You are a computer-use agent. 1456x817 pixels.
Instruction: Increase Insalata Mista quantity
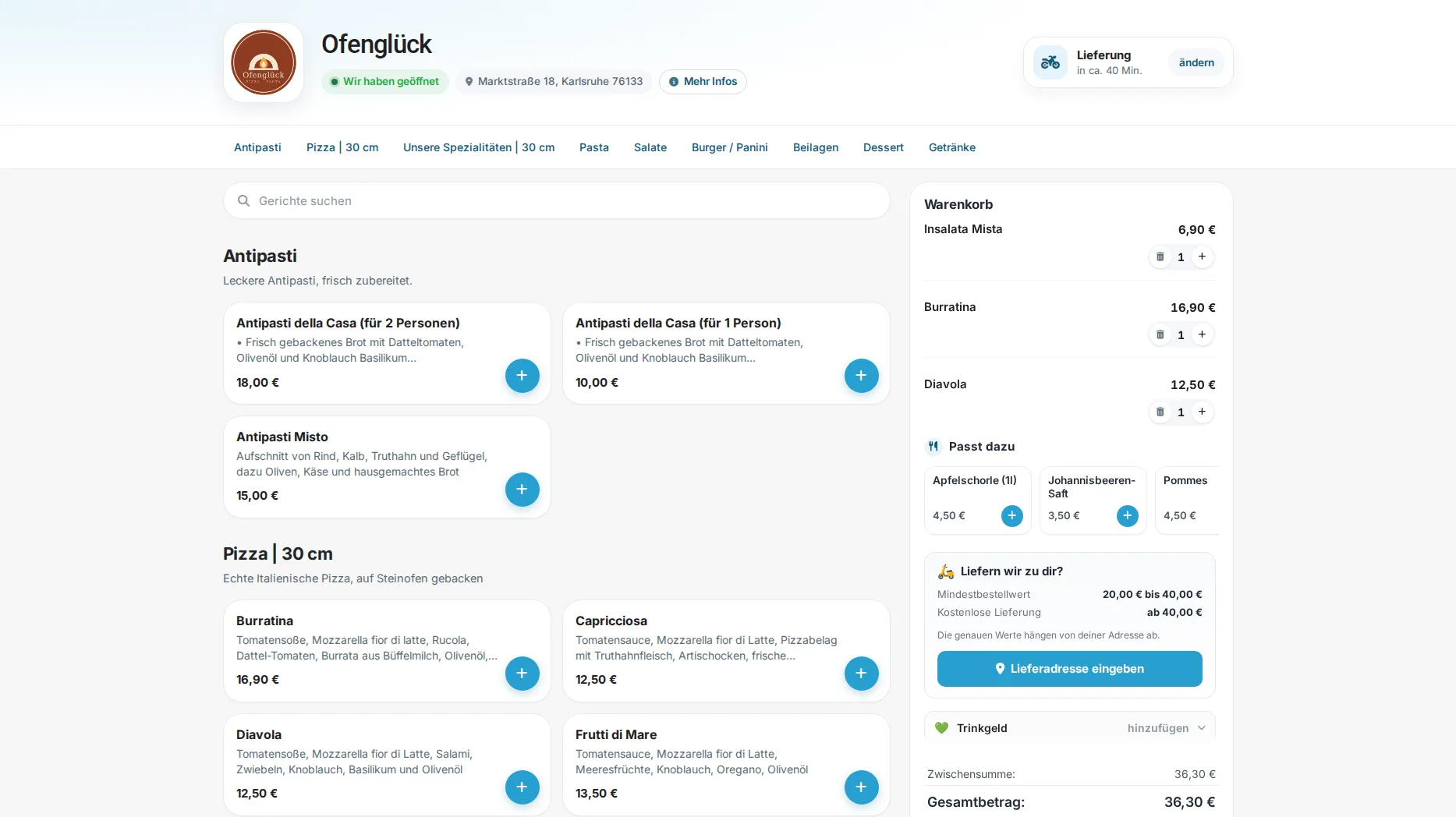coord(1203,256)
